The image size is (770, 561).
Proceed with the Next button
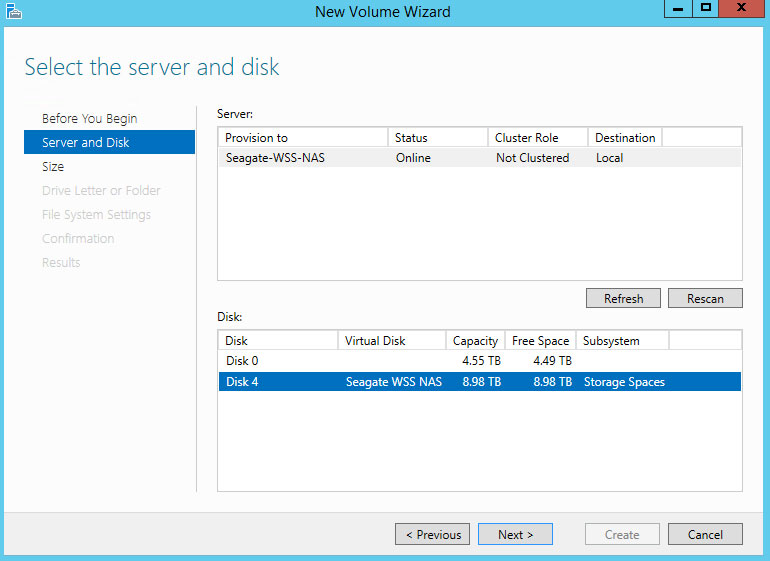pos(515,534)
